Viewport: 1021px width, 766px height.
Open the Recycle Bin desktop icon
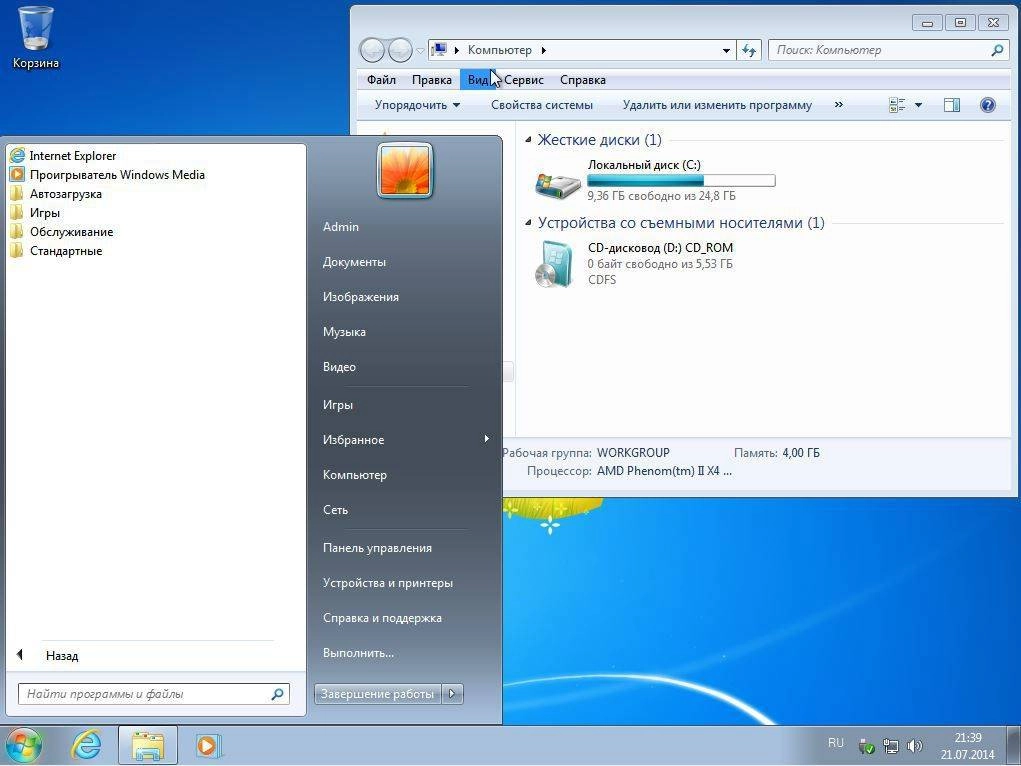(x=36, y=38)
